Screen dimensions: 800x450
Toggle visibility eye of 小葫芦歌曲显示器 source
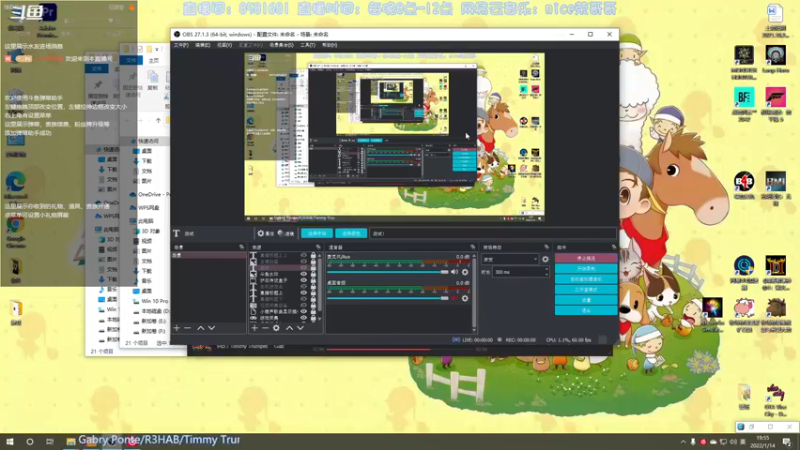(304, 312)
